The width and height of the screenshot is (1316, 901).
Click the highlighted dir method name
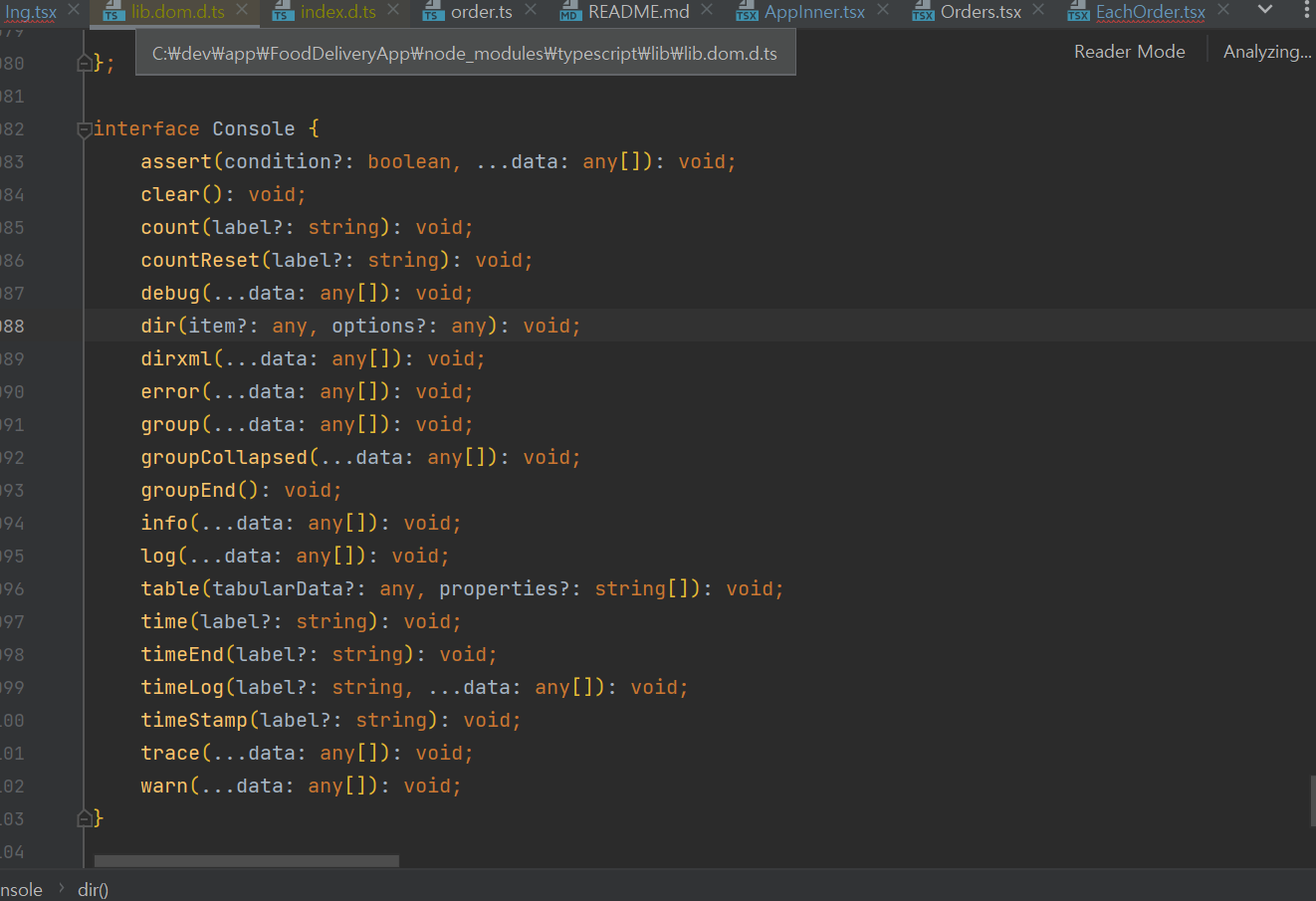click(158, 327)
